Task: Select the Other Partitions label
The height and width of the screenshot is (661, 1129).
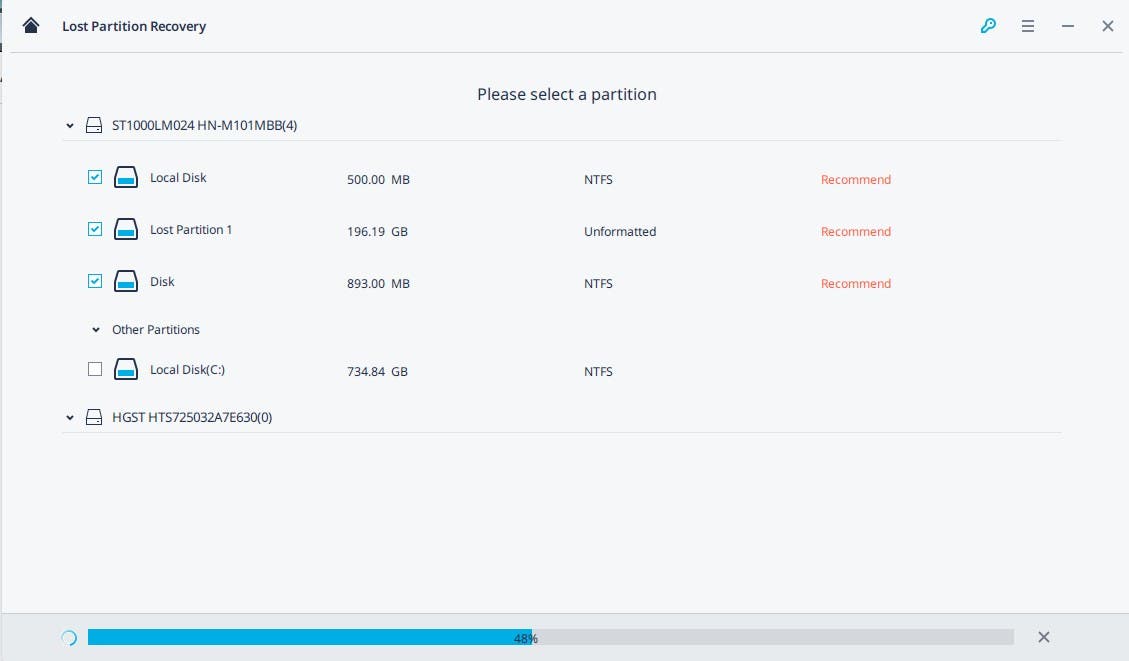Action: [156, 330]
